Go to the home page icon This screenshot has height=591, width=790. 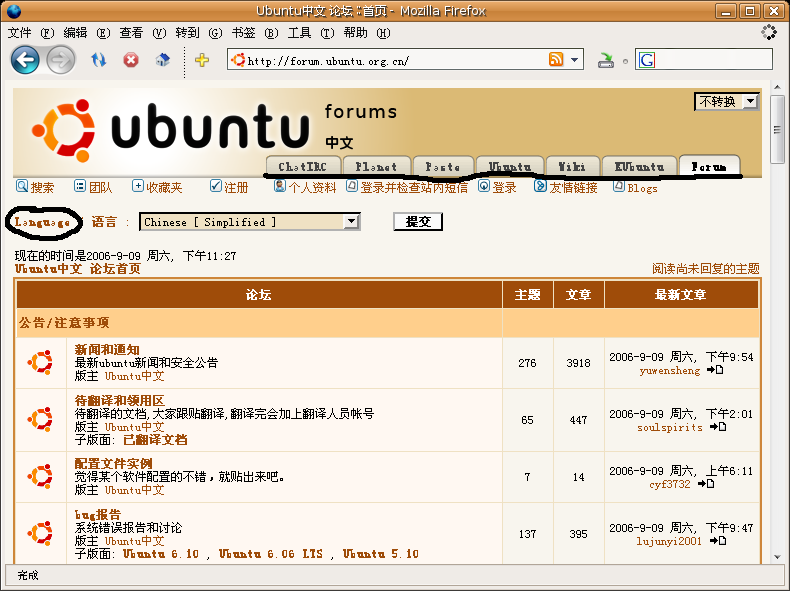163,60
